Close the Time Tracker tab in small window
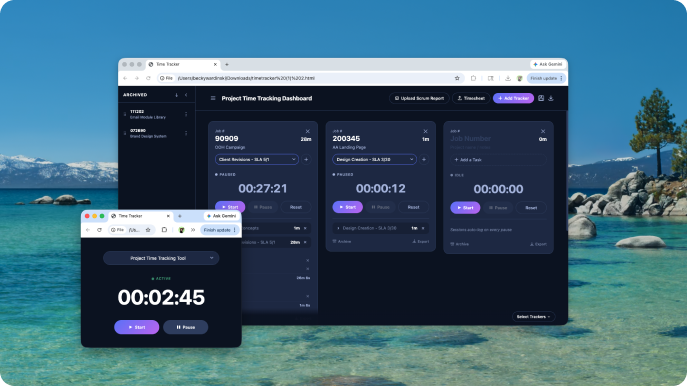 tap(168, 216)
